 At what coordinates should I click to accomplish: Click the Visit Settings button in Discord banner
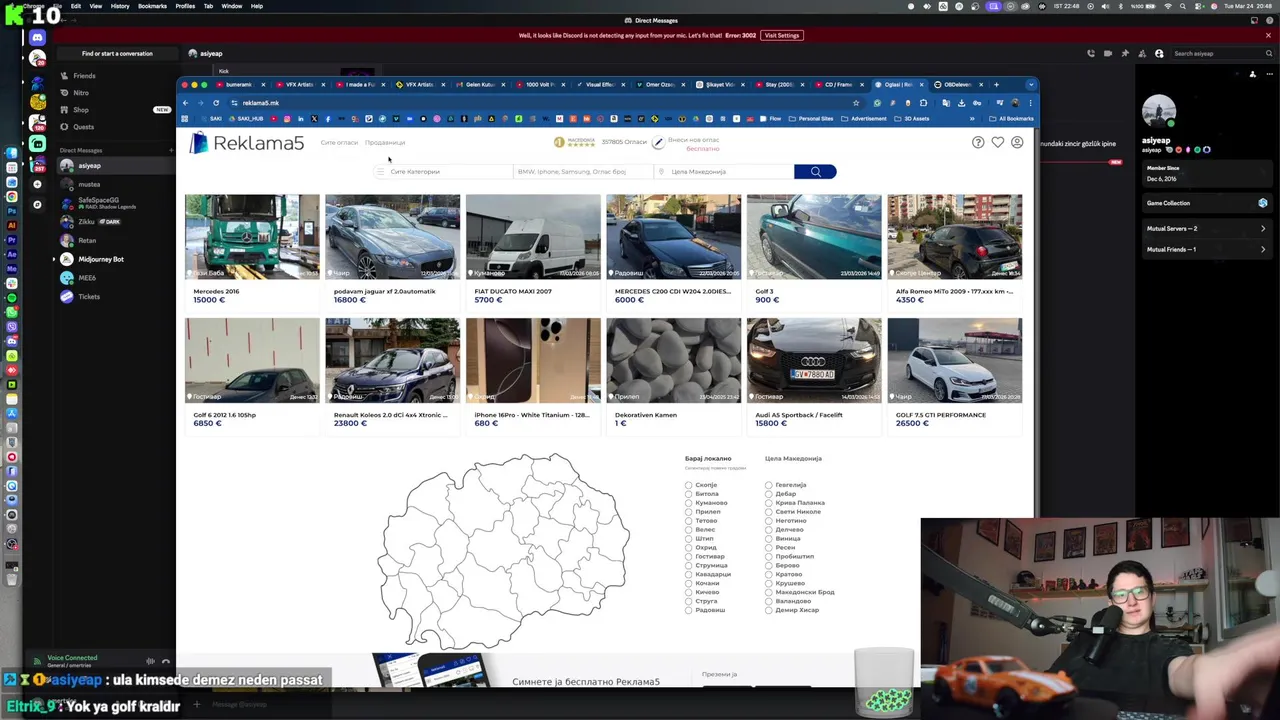[x=782, y=36]
